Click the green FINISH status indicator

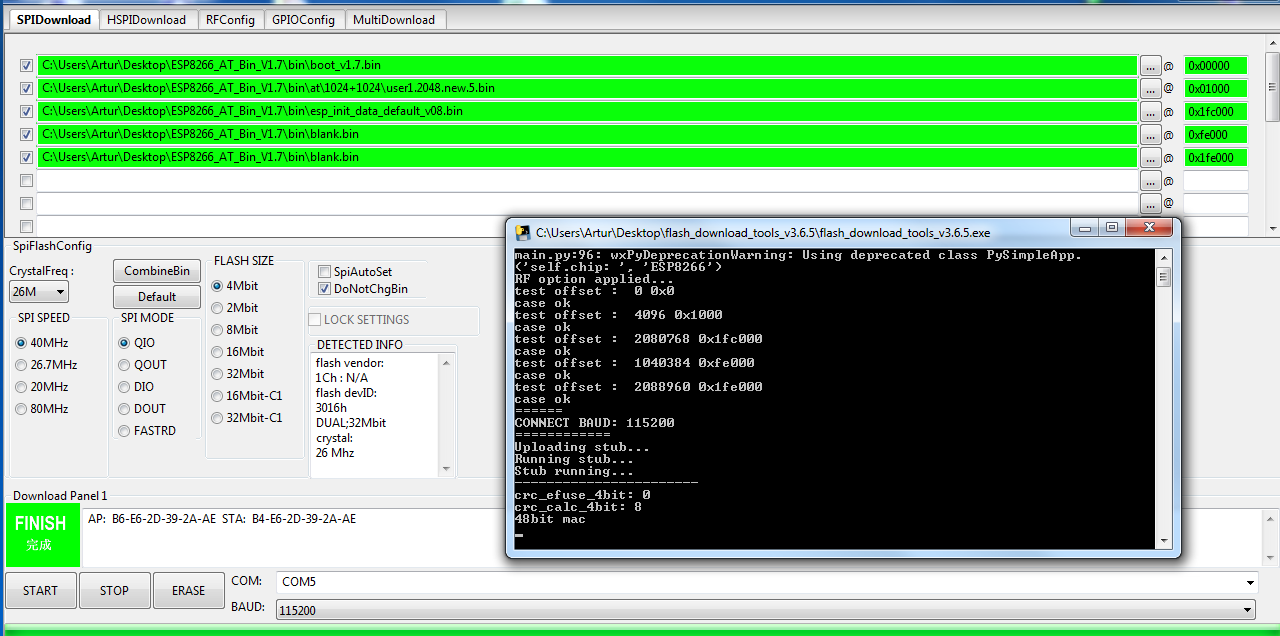tap(42, 534)
